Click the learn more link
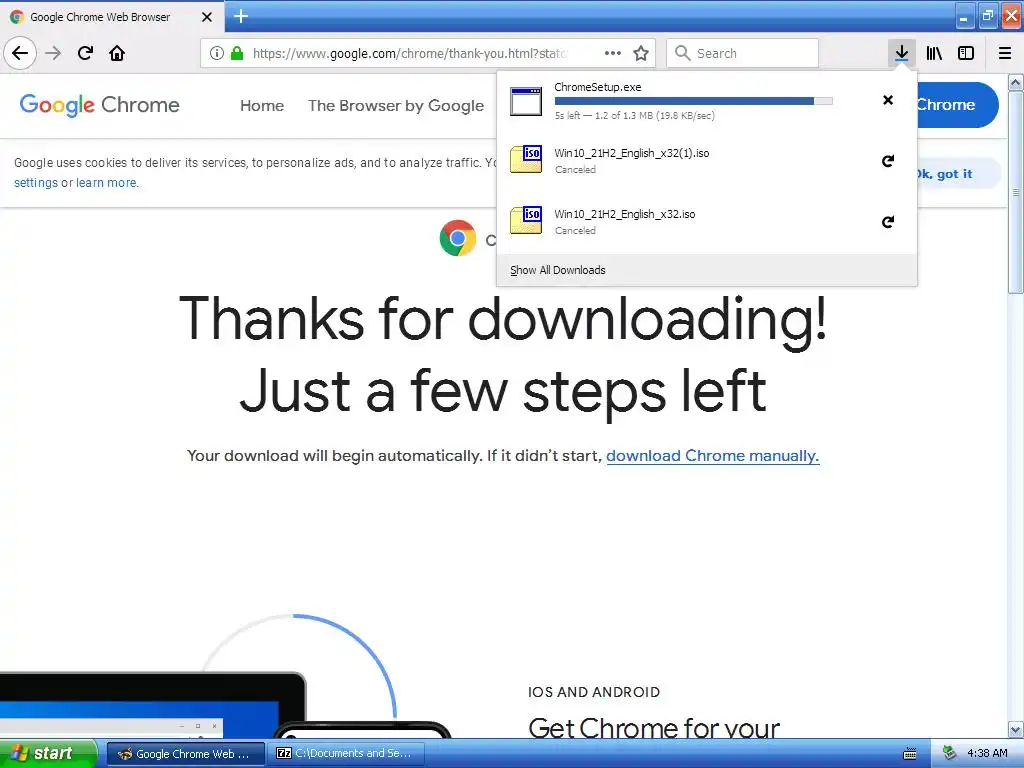The width and height of the screenshot is (1024, 768). click(106, 183)
